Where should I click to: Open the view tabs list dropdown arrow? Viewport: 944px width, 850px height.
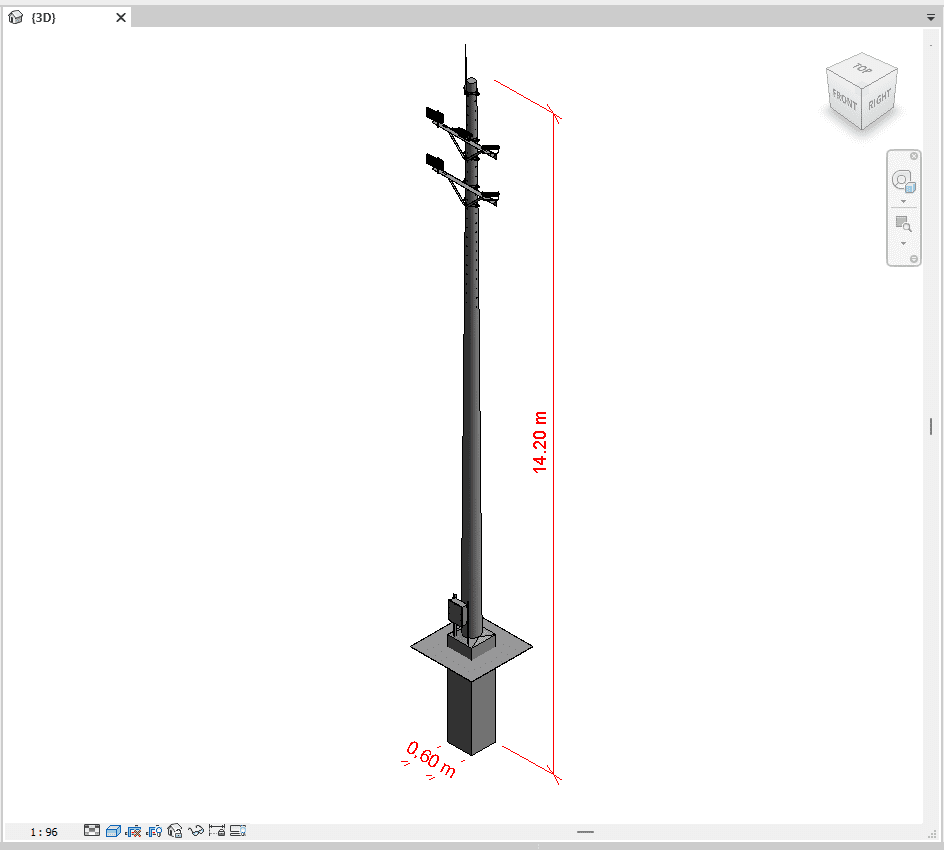930,17
